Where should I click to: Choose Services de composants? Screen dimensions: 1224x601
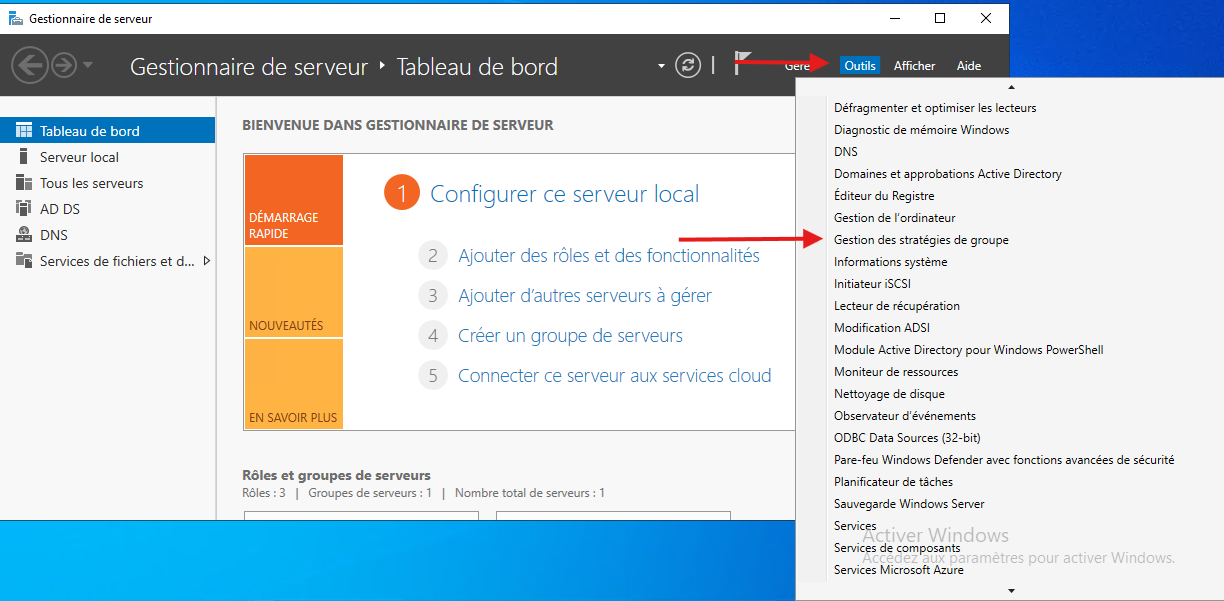pyautogui.click(x=897, y=548)
